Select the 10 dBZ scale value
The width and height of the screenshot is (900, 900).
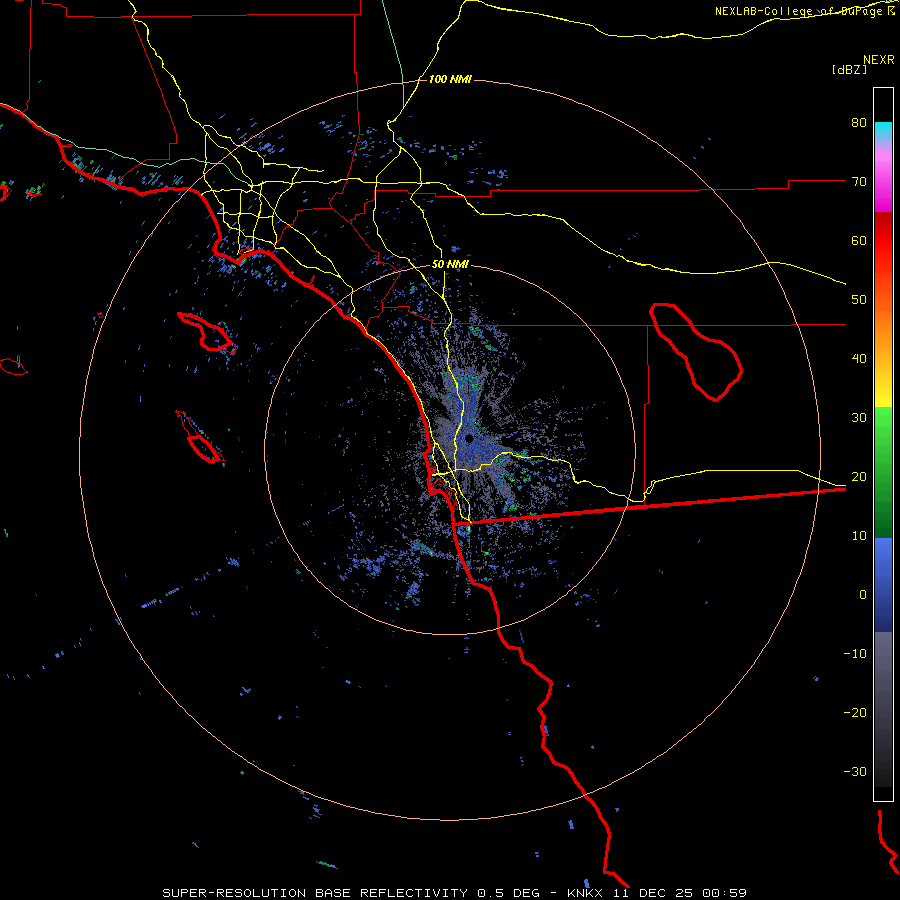point(859,536)
